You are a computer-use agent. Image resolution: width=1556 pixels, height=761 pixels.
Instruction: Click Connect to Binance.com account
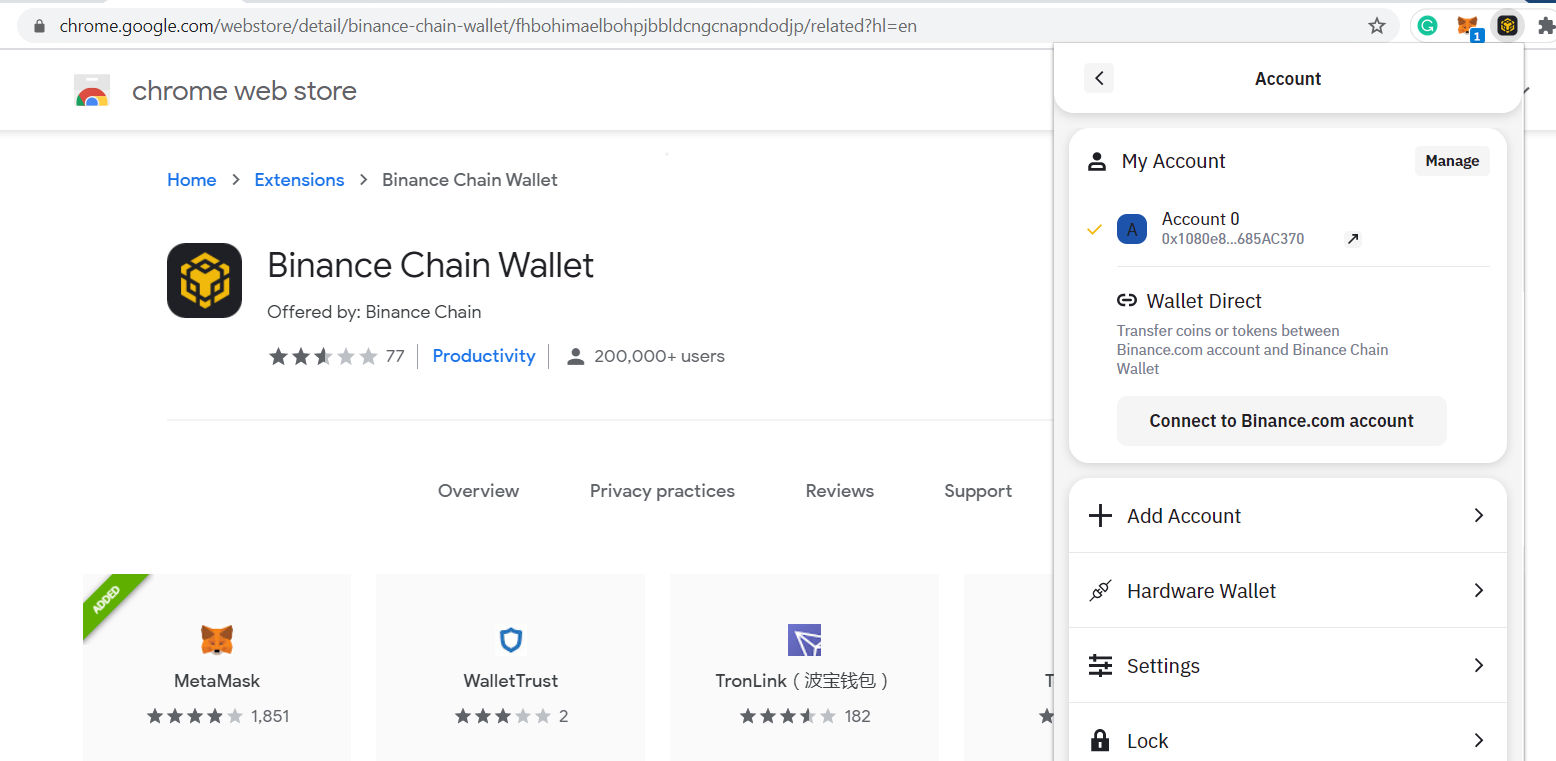[x=1281, y=421]
